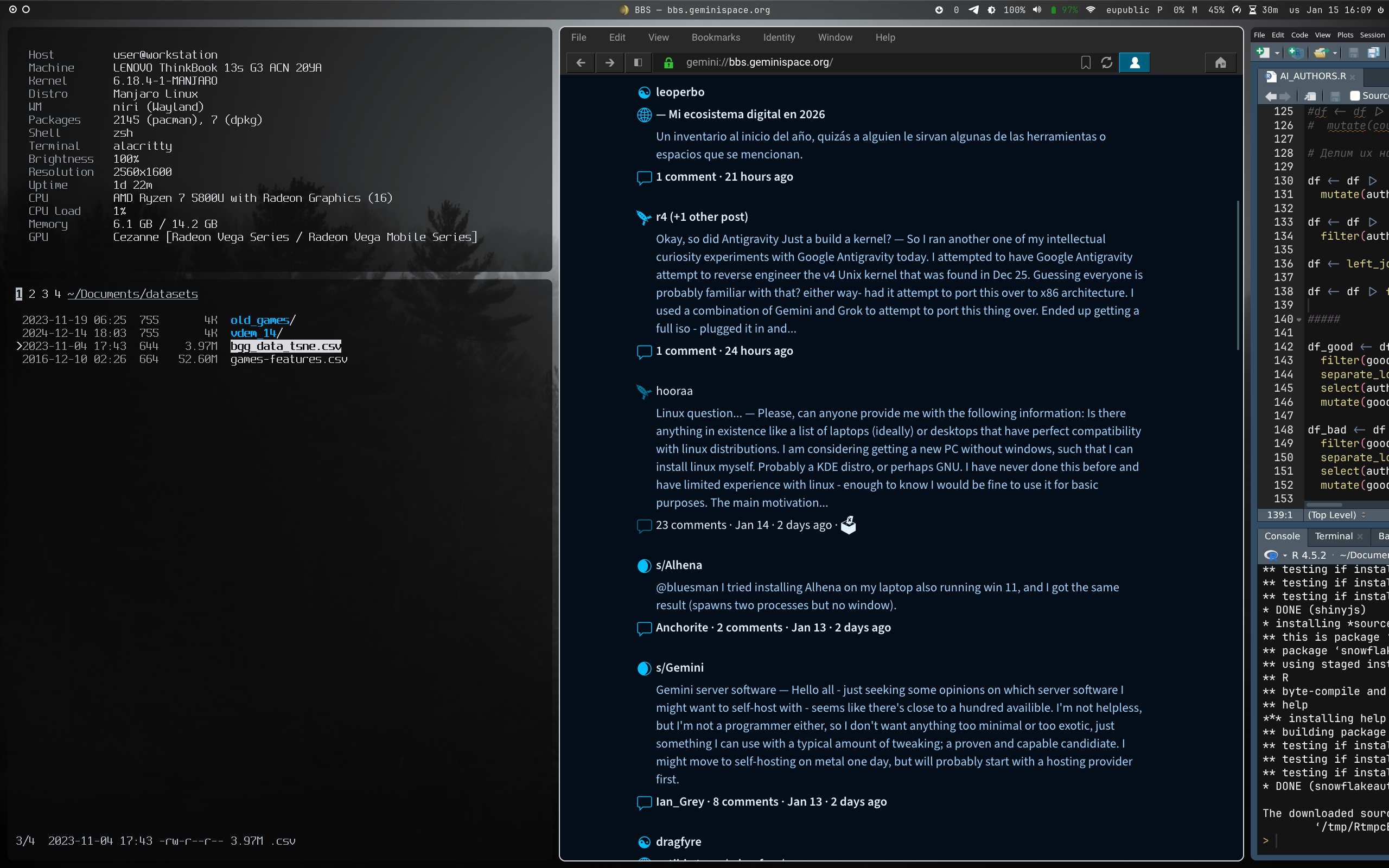Image resolution: width=1389 pixels, height=868 pixels.
Task: Switch to the Terminal tab in RStudio
Action: [x=1333, y=536]
